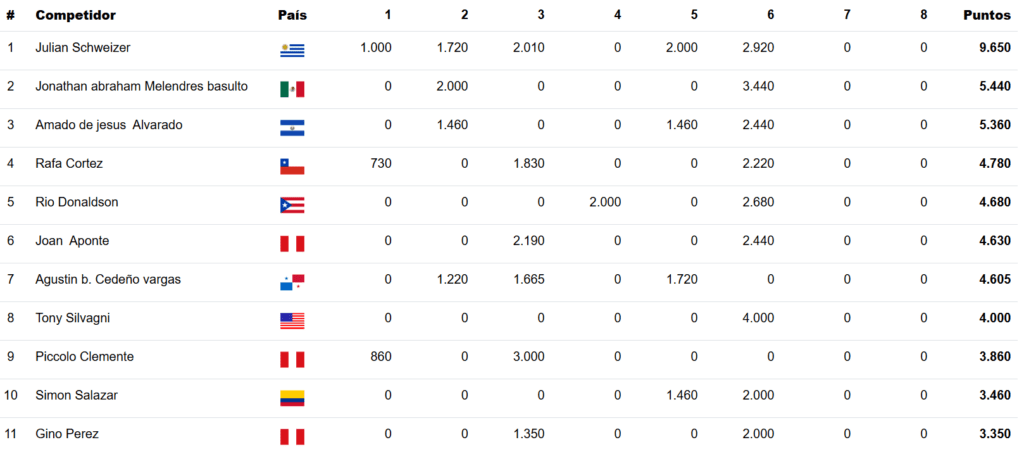Click the Mexico flag beside Jonathan Melendres

pyautogui.click(x=292, y=89)
